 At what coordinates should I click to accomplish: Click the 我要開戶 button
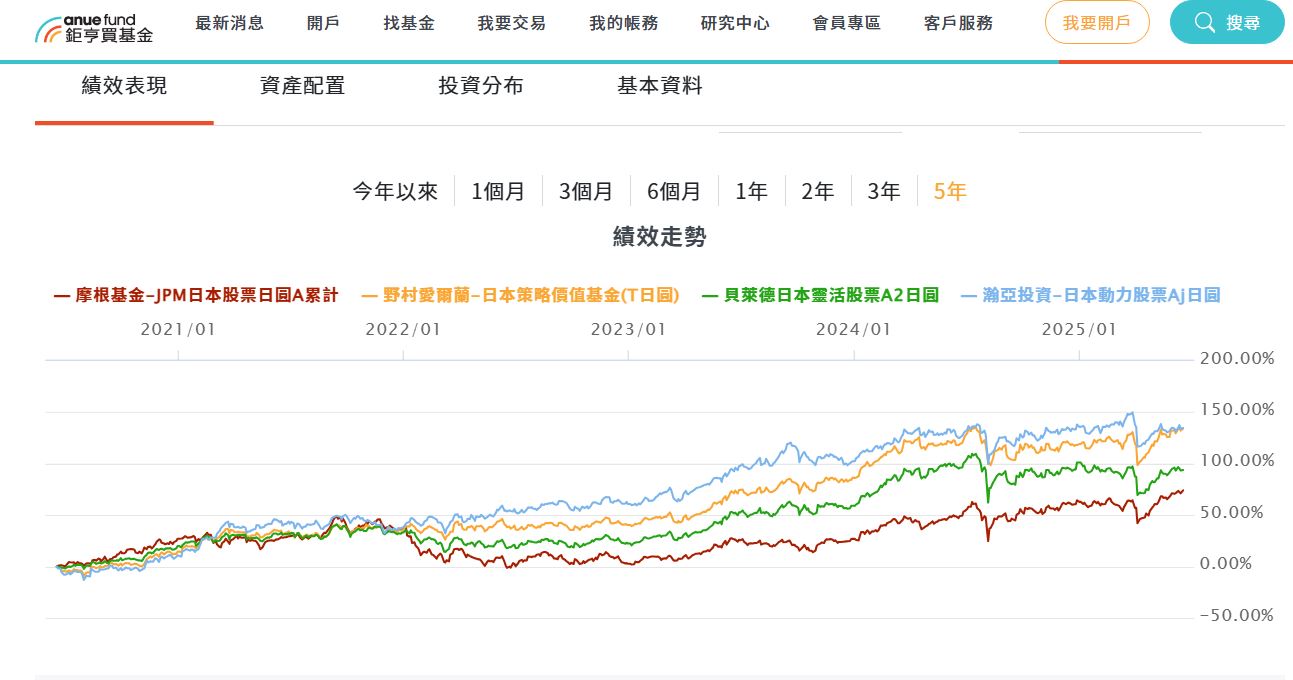[1097, 23]
